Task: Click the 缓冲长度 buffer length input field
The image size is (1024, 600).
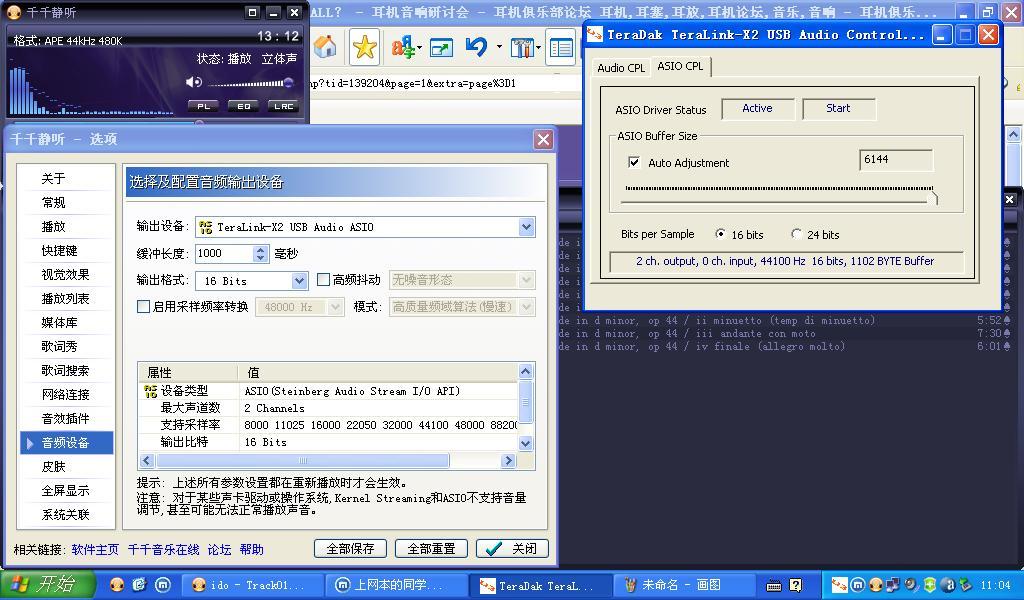Action: [224, 253]
